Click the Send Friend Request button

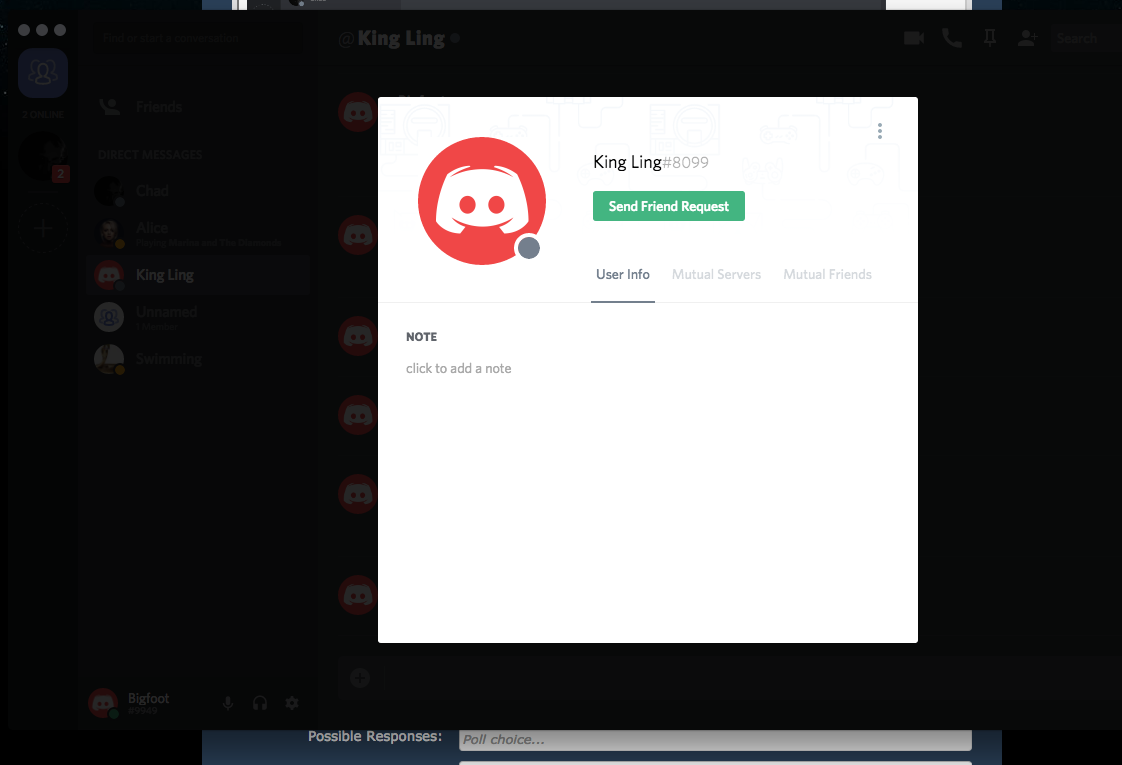coord(668,206)
